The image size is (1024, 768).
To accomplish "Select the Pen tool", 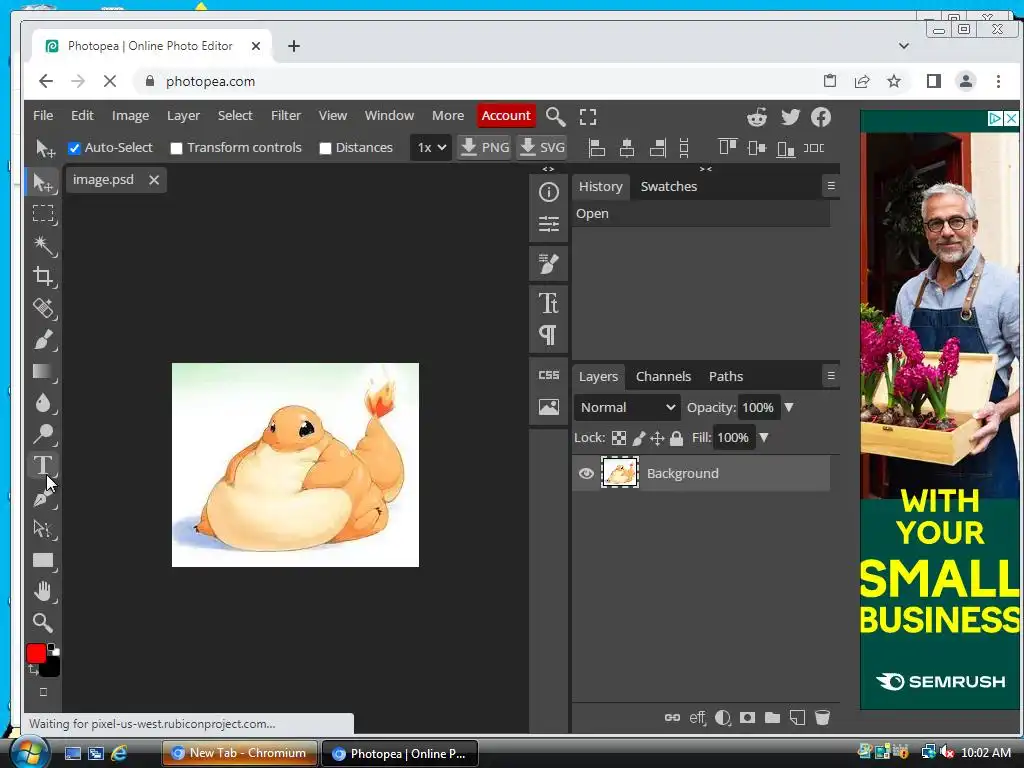I will click(43, 497).
